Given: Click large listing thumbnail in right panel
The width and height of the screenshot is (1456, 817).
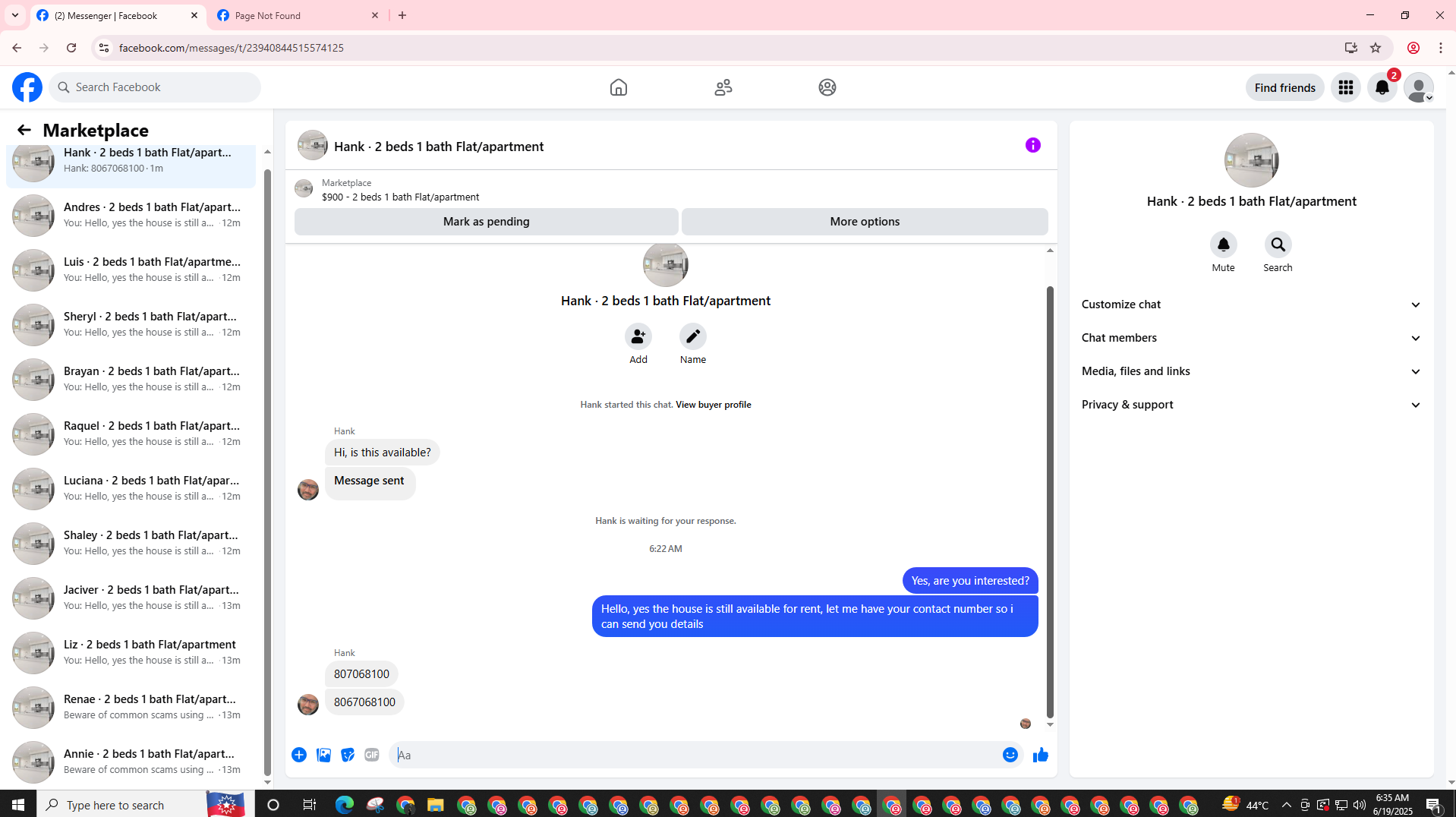Looking at the screenshot, I should (1251, 160).
